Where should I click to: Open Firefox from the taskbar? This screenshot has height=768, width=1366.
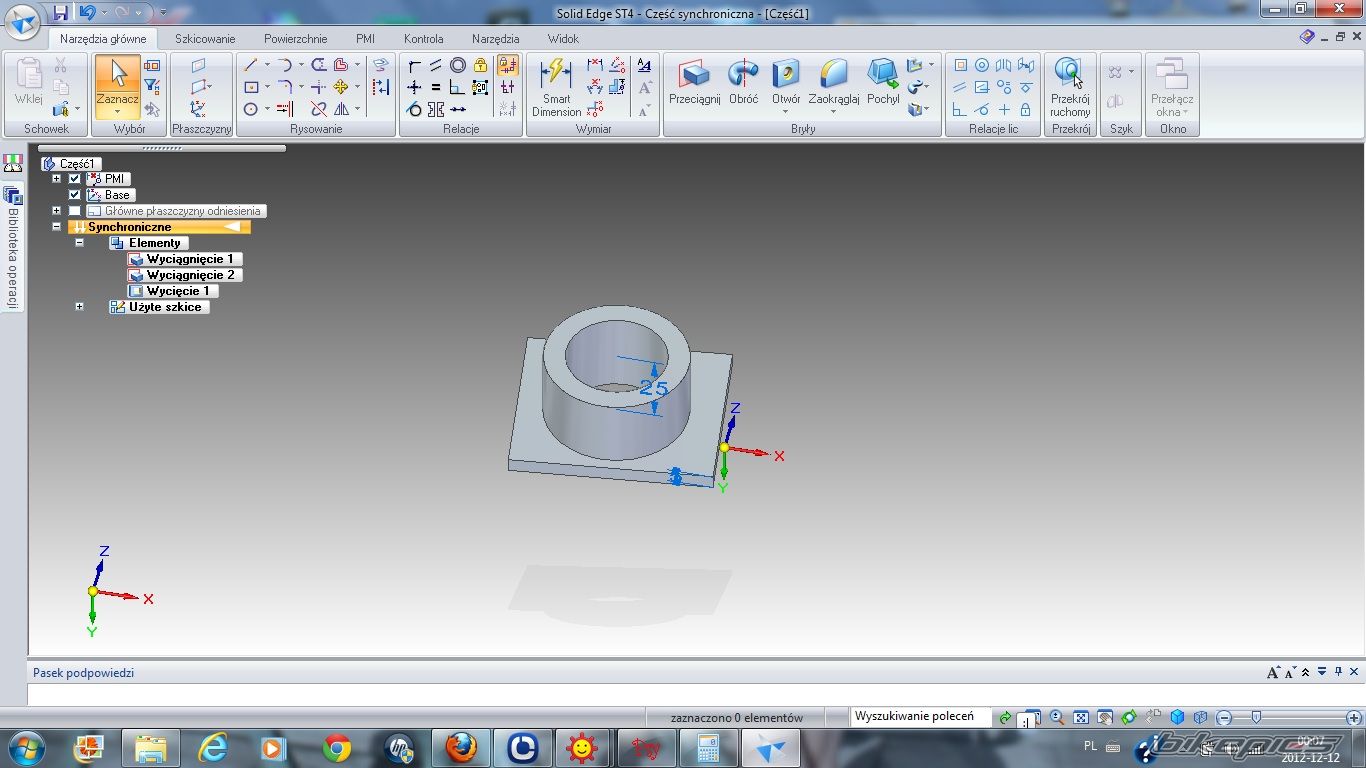[460, 748]
